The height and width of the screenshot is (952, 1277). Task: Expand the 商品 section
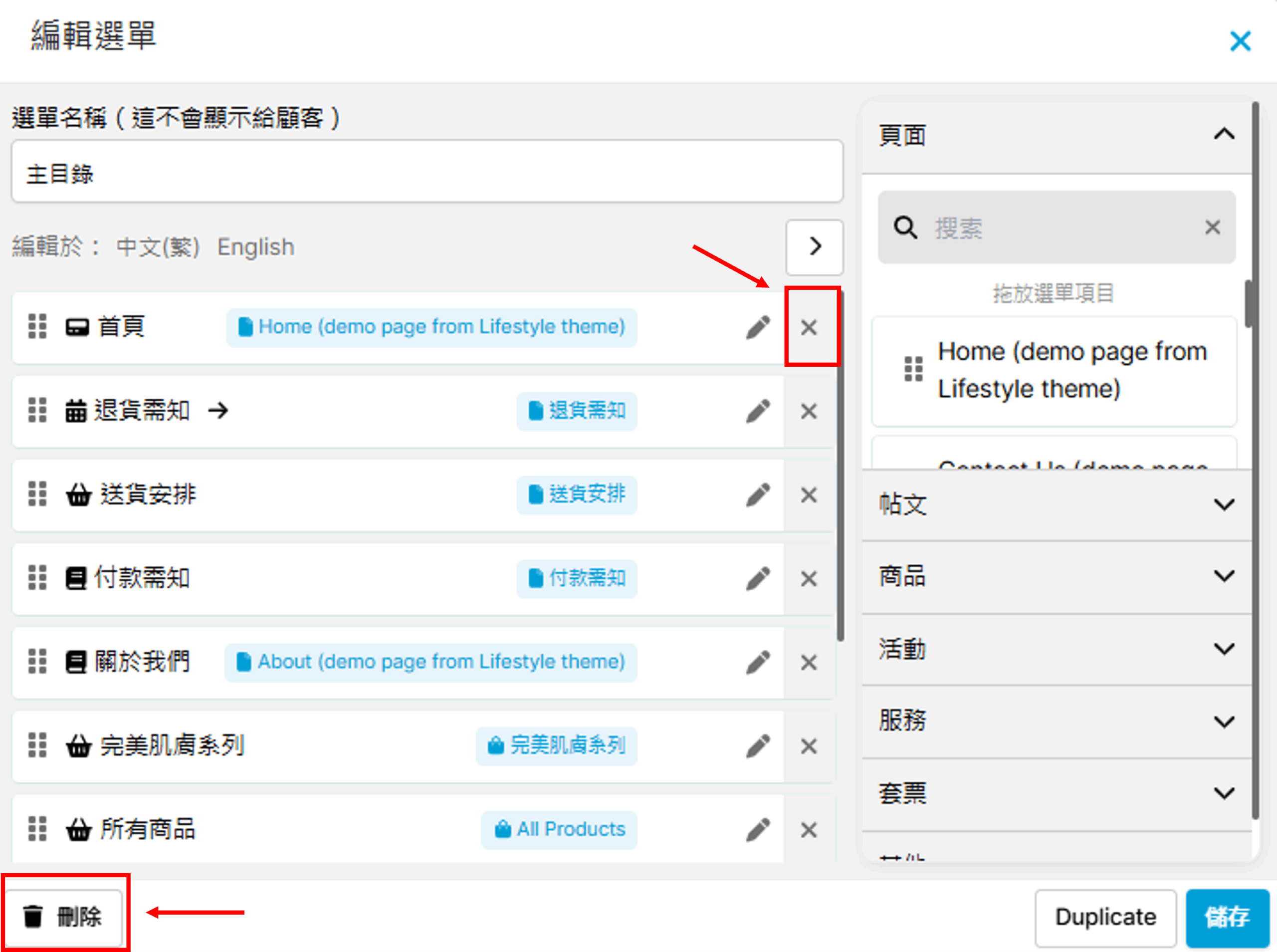pyautogui.click(x=1224, y=576)
